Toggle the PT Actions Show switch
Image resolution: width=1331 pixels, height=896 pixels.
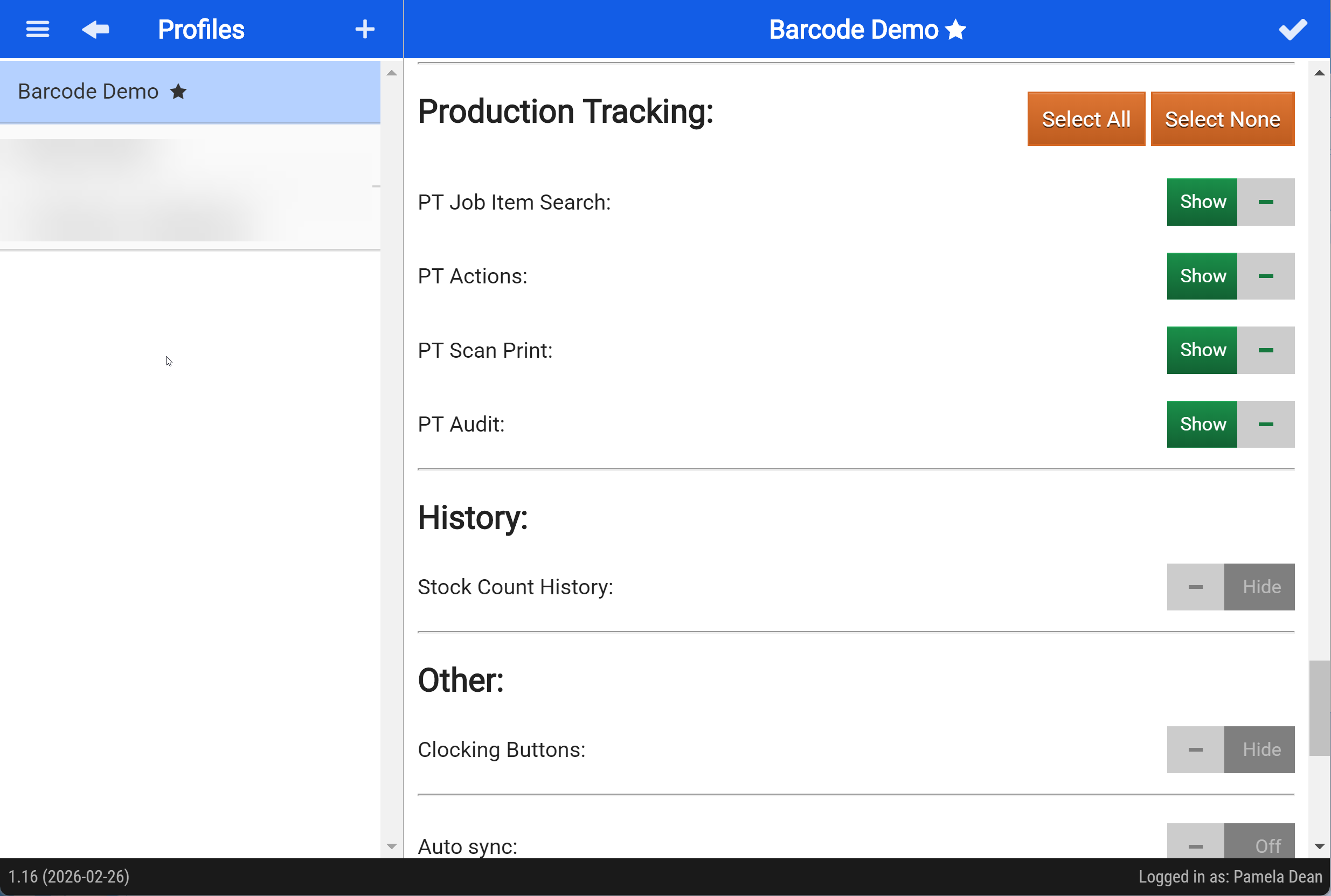(x=1230, y=276)
